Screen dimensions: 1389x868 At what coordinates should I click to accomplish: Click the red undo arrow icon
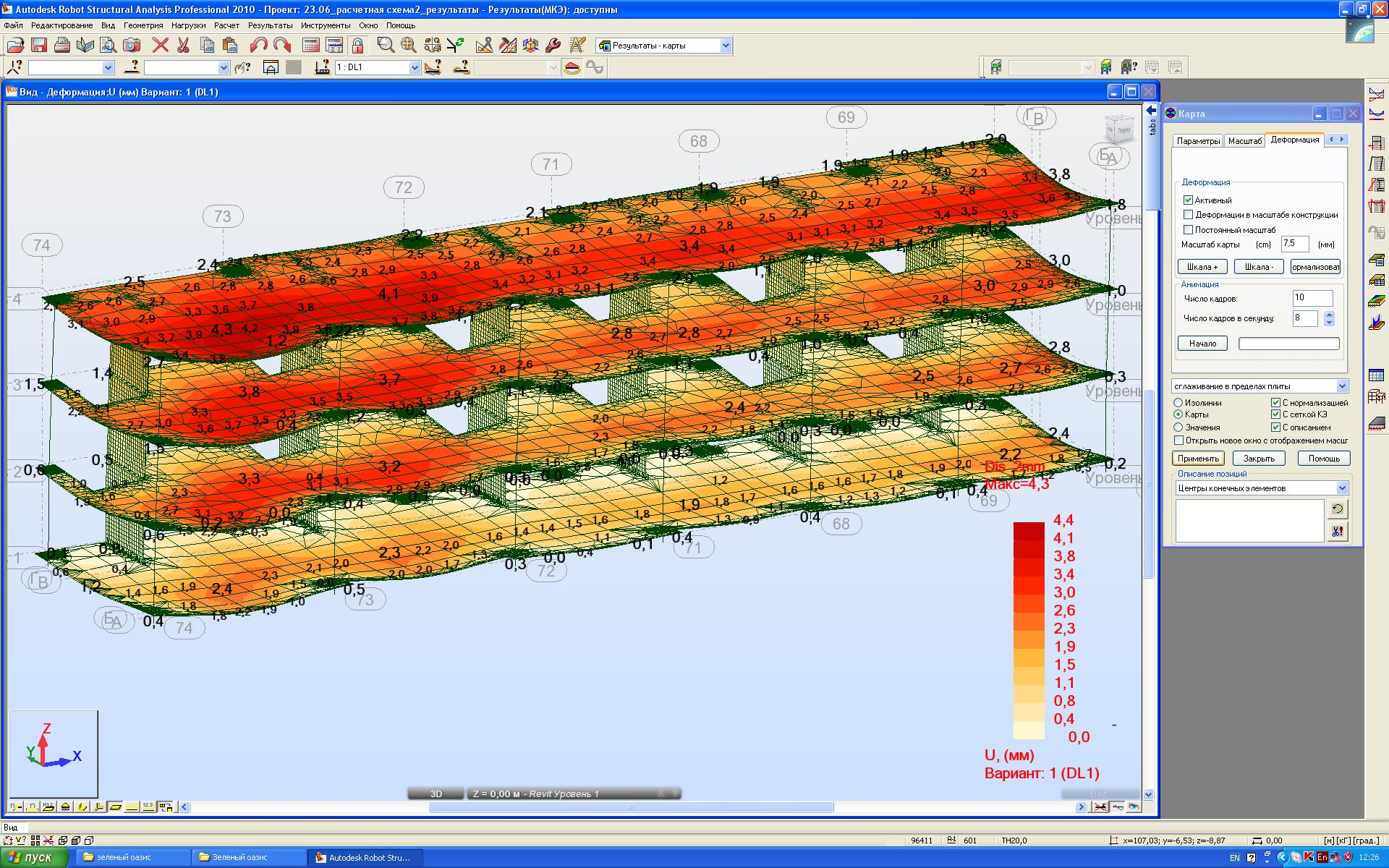pyautogui.click(x=258, y=46)
